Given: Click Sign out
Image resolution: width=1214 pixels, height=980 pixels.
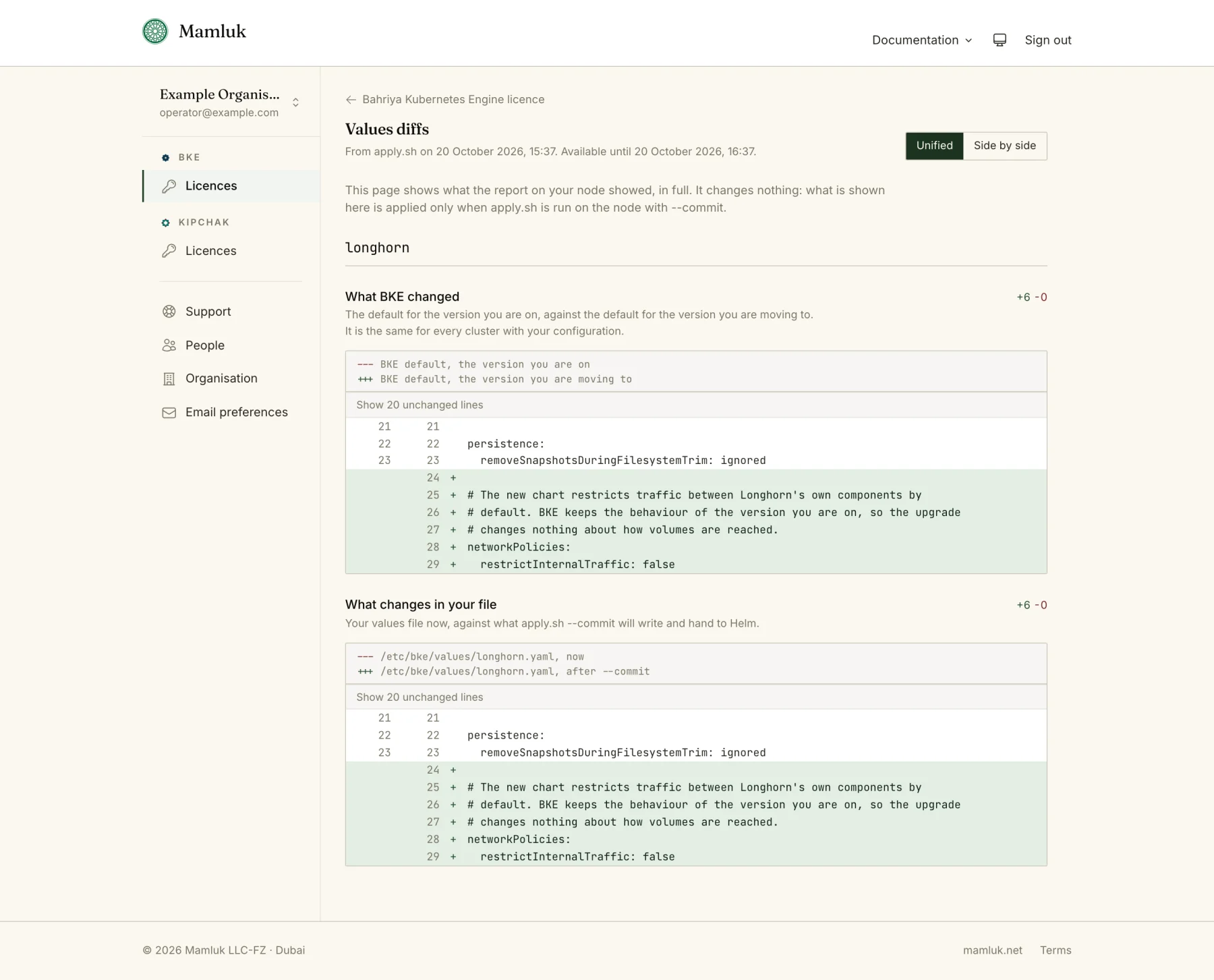Looking at the screenshot, I should tap(1048, 40).
